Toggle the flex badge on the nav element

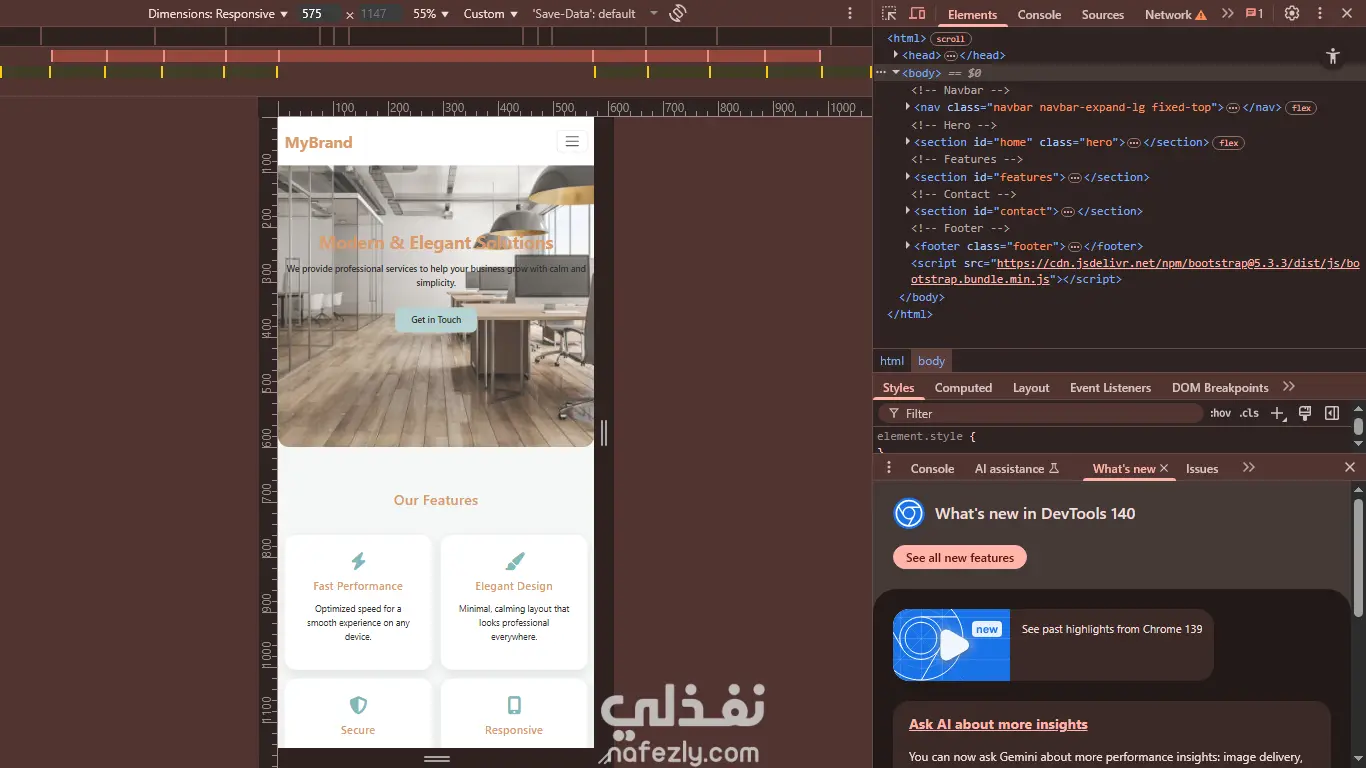pyautogui.click(x=1300, y=108)
